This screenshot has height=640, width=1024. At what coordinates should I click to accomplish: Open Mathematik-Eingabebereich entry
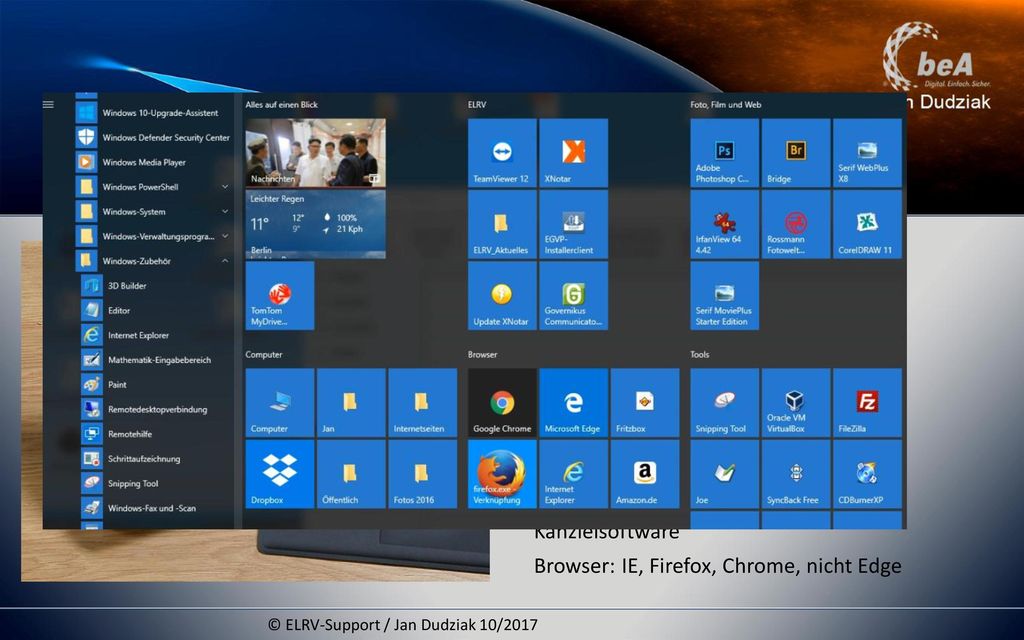point(157,360)
